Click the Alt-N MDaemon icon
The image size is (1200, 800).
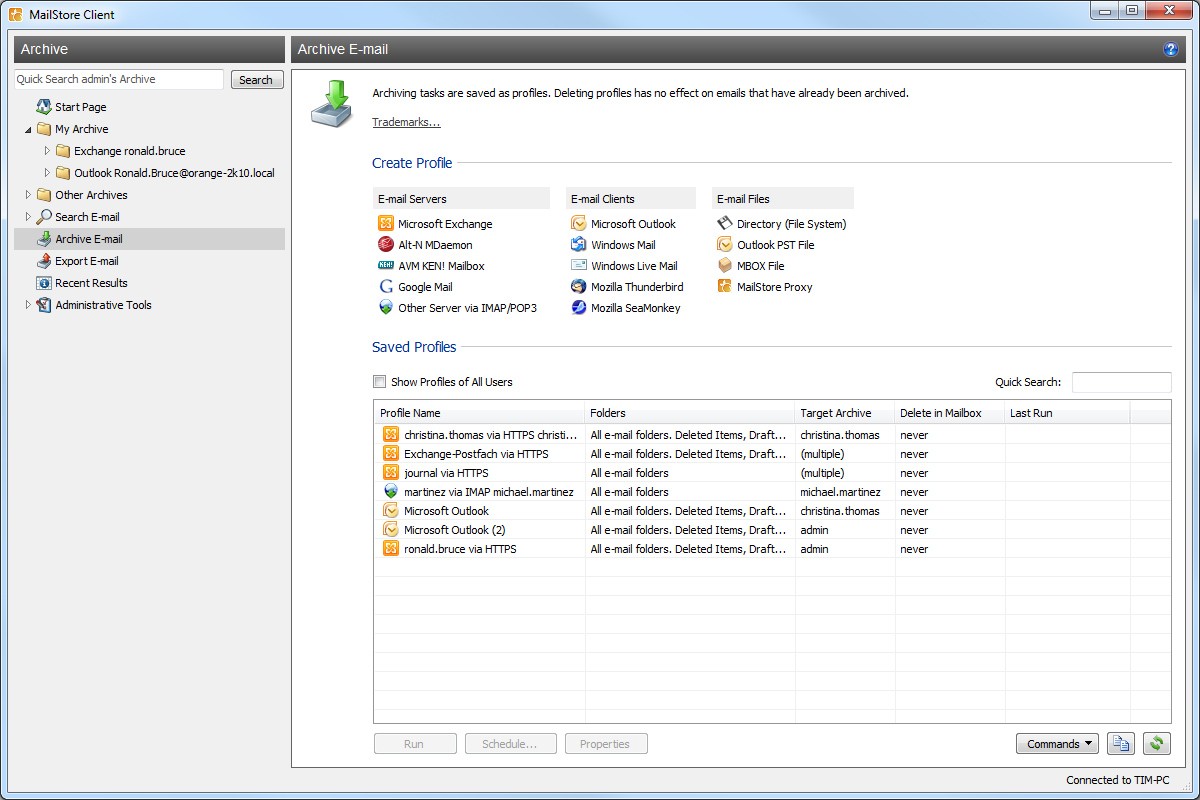(x=386, y=245)
